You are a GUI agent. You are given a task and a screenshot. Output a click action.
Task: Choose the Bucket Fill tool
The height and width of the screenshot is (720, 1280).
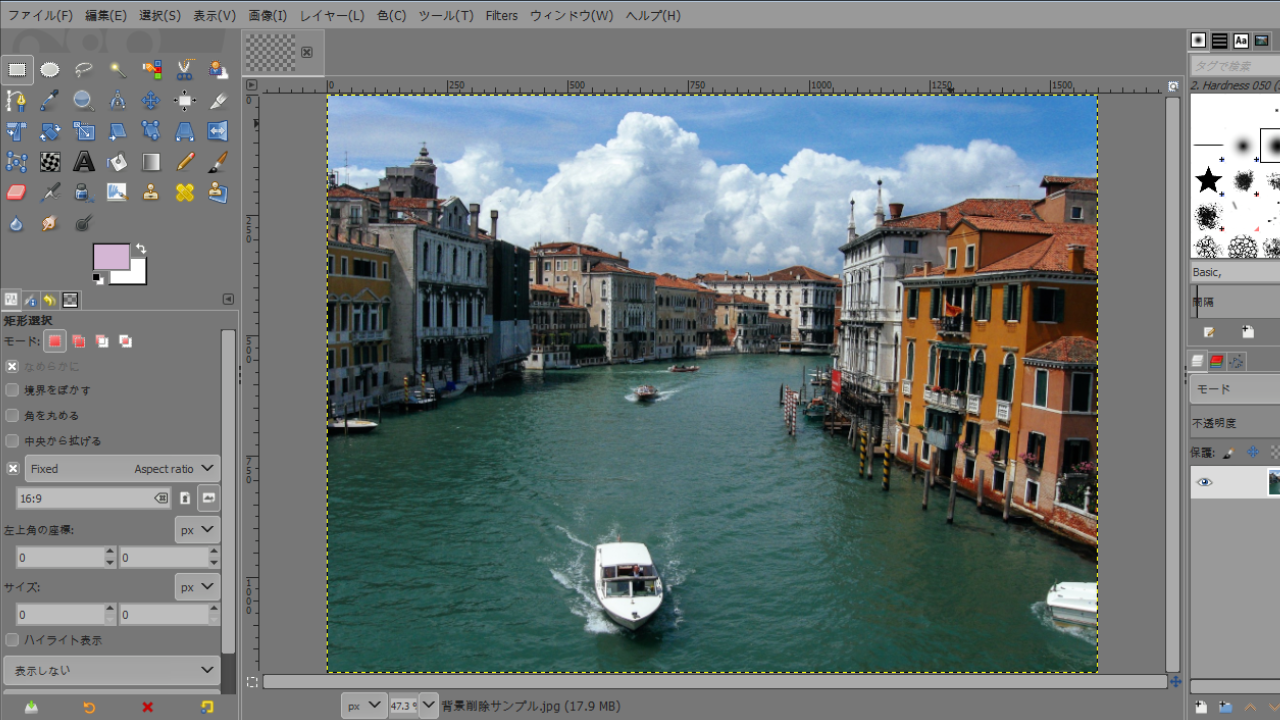tap(117, 161)
